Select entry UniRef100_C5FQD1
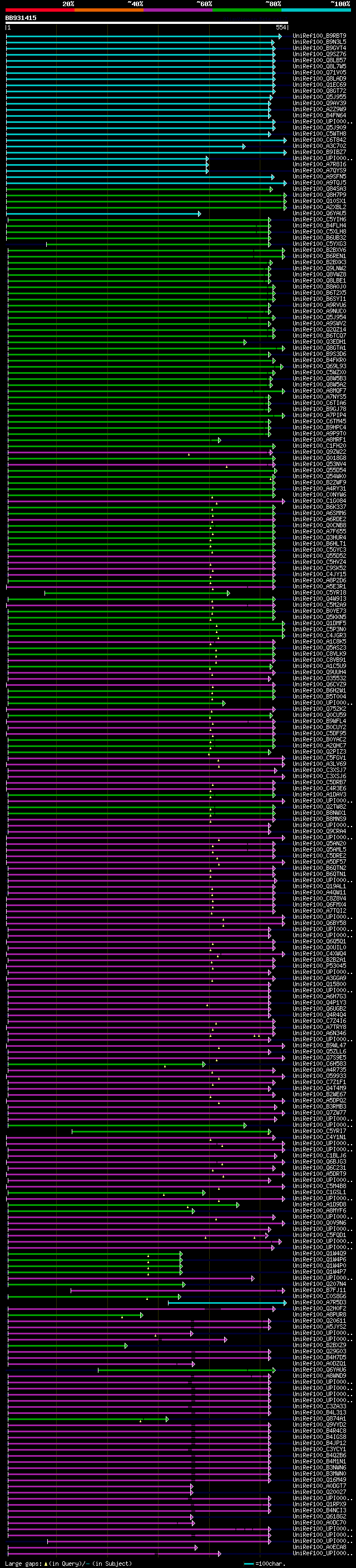 (x=319, y=1235)
